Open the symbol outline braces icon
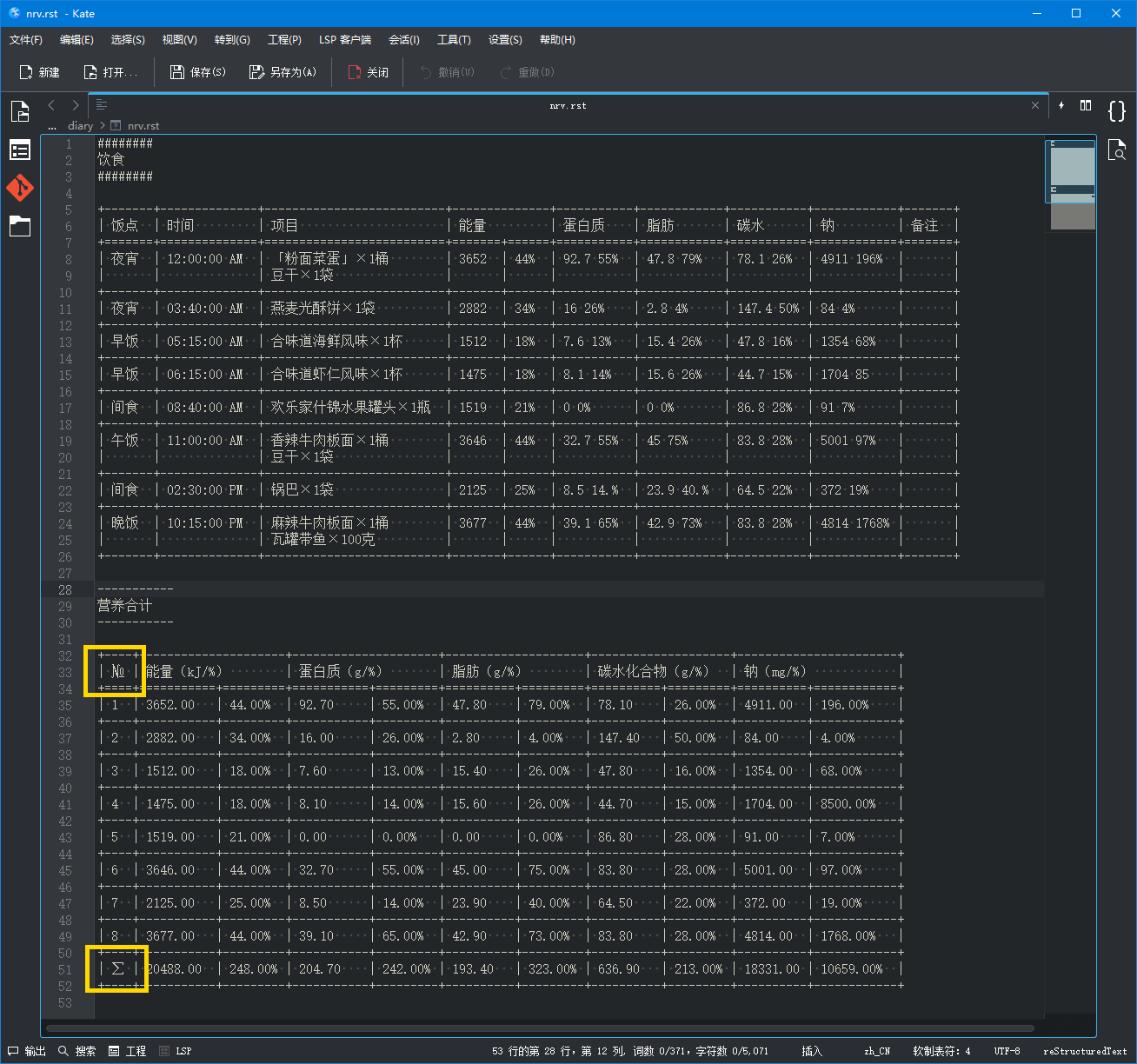This screenshot has width=1137, height=1064. (x=1117, y=110)
